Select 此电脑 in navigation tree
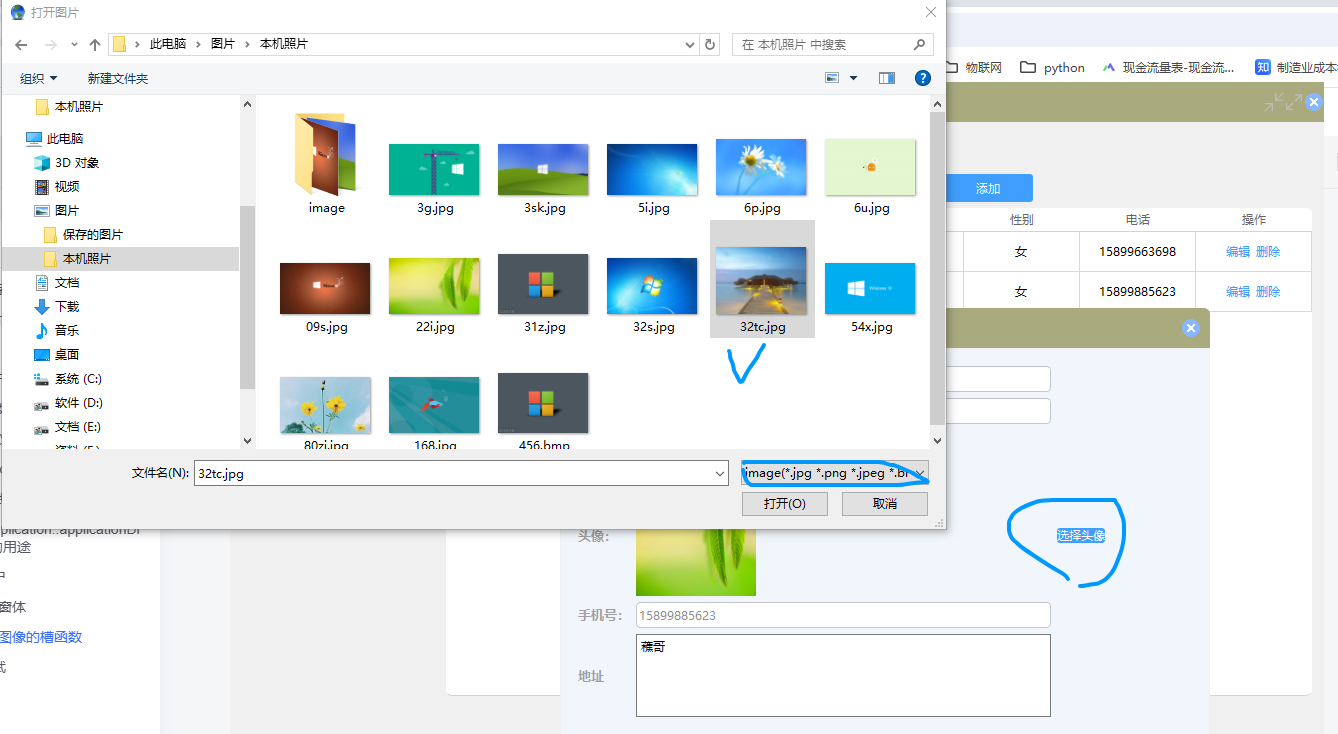This screenshot has height=734, width=1338. [55, 139]
